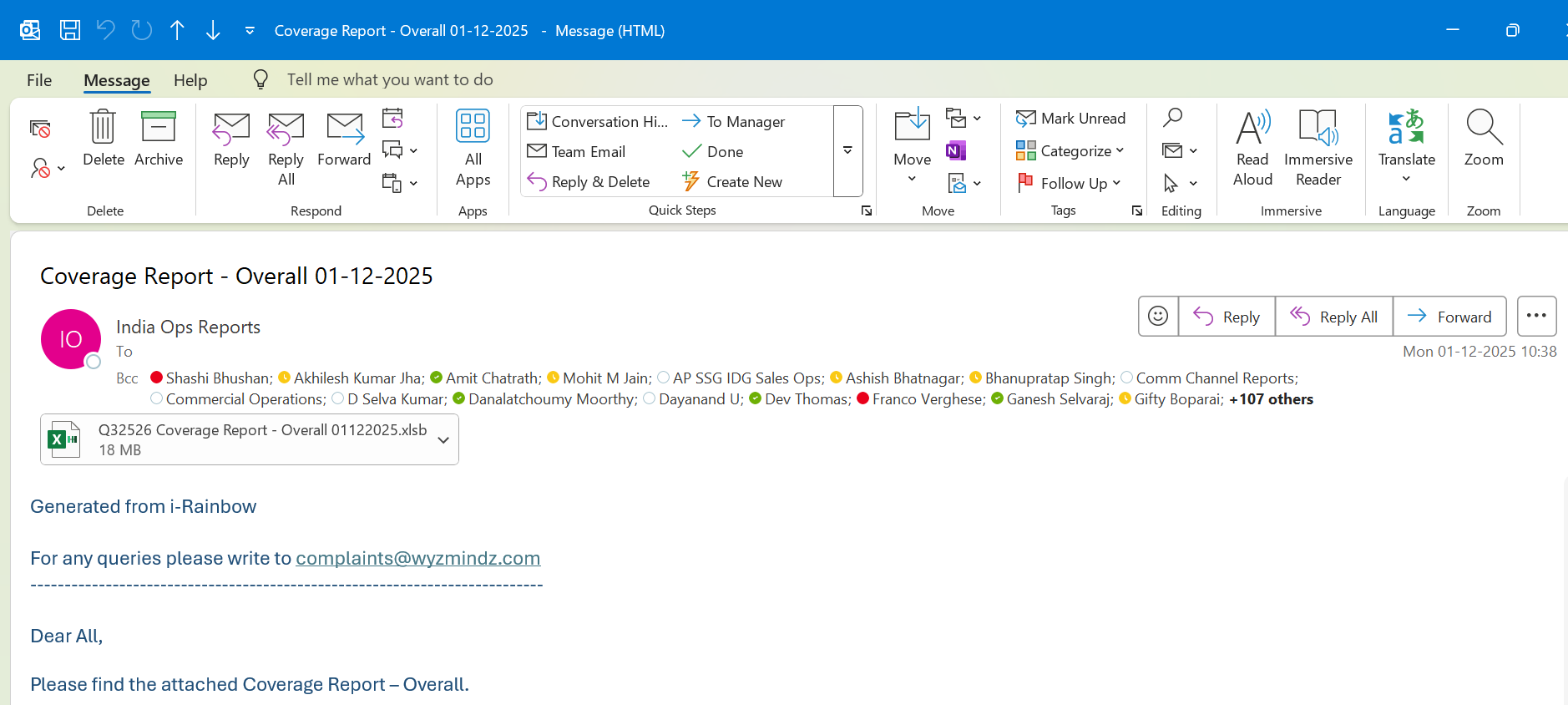Send message to OneNote

(955, 150)
